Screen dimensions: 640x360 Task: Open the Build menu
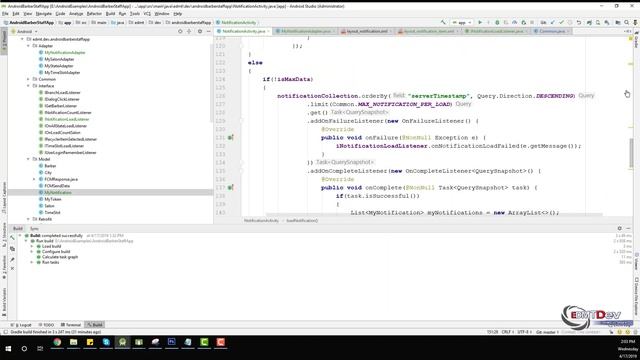110,13
